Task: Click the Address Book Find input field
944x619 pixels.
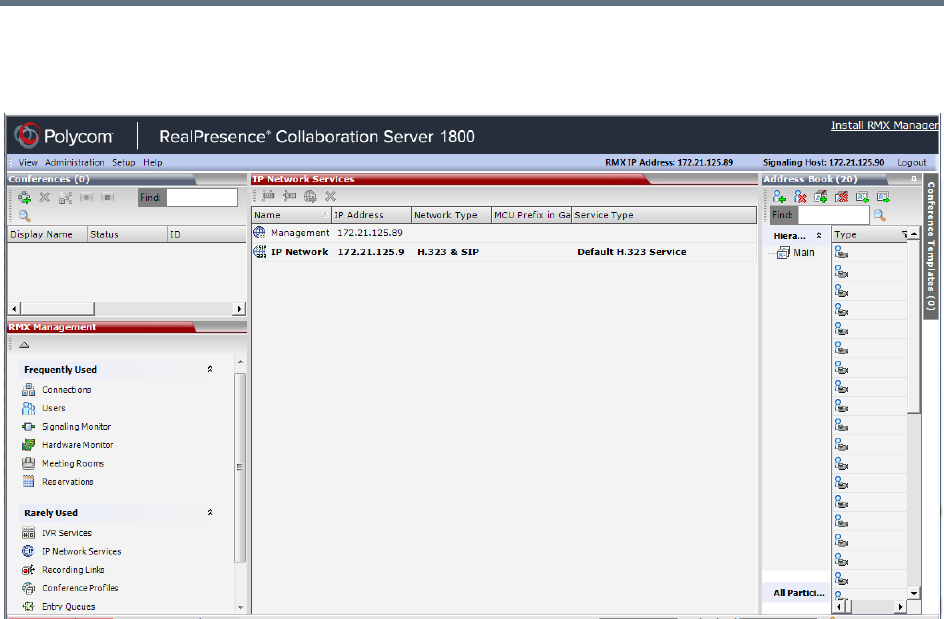Action: pyautogui.click(x=833, y=215)
